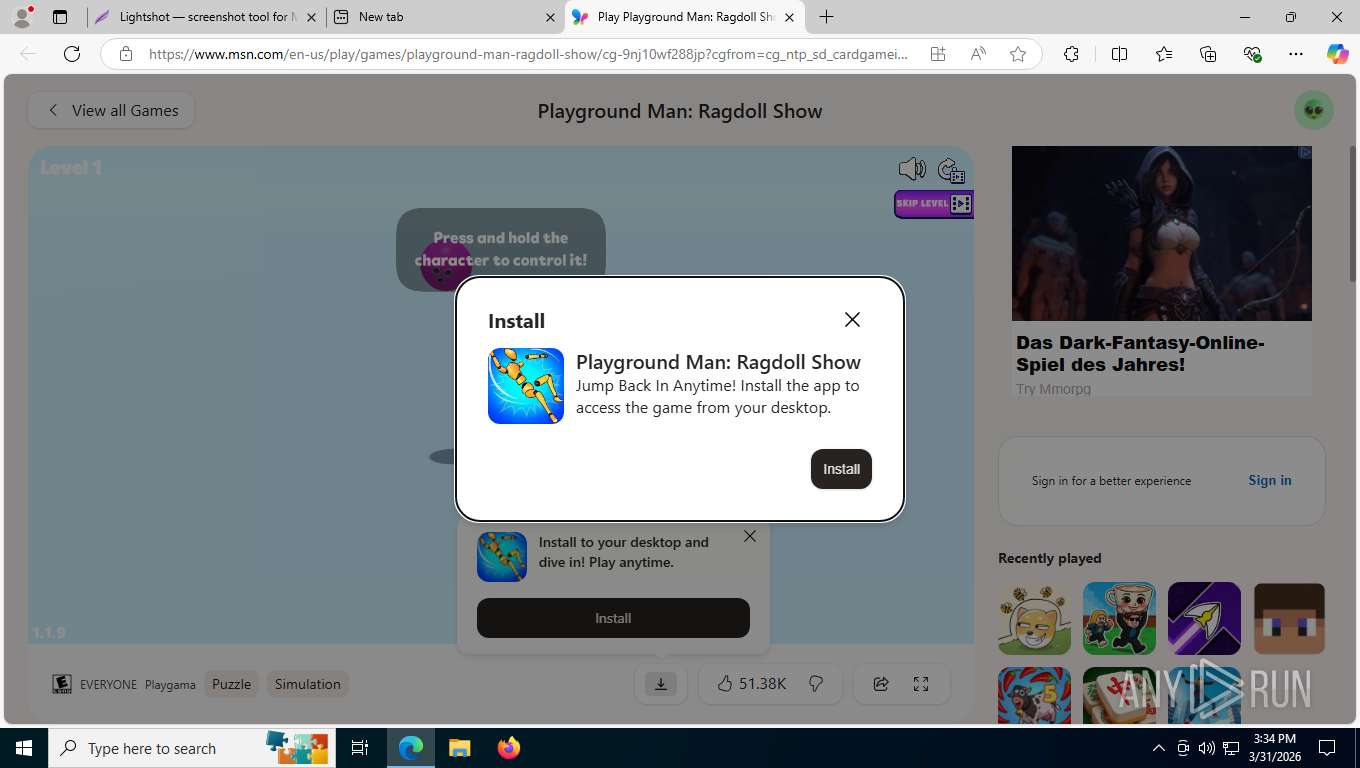Open Settings and more menu
This screenshot has height=768, width=1360.
click(1296, 54)
